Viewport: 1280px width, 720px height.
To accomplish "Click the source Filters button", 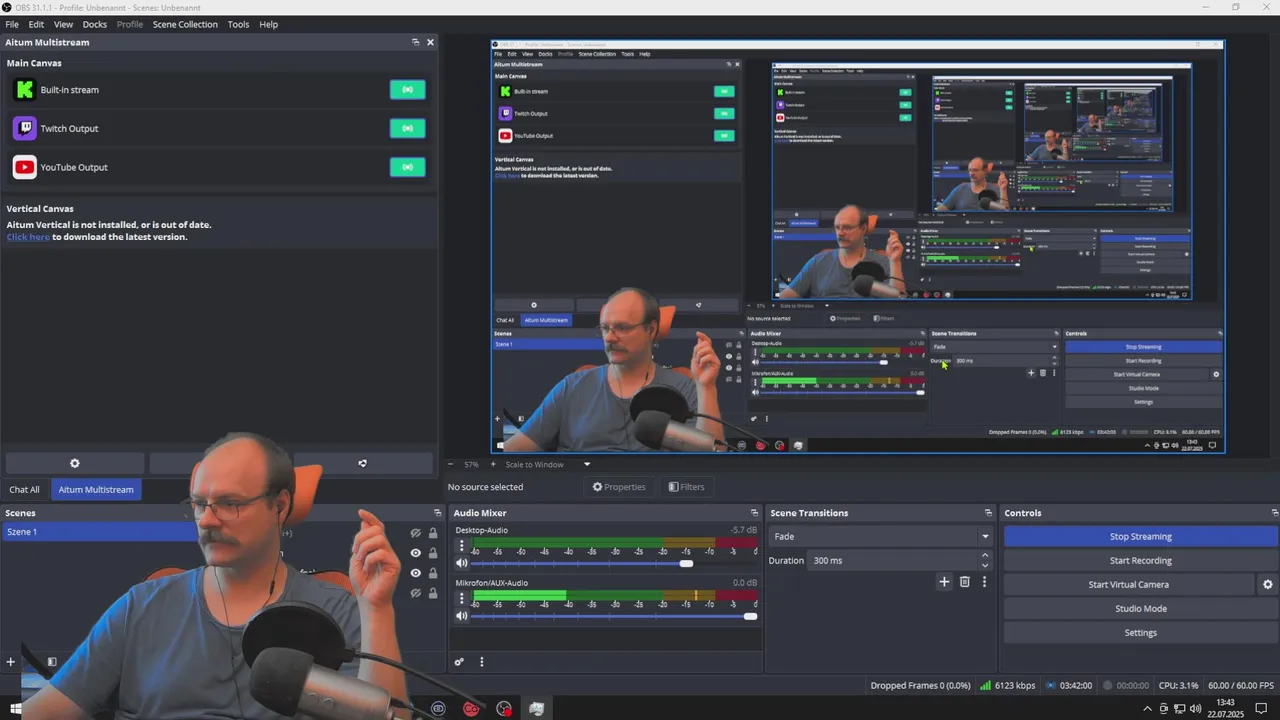I will click(x=686, y=487).
